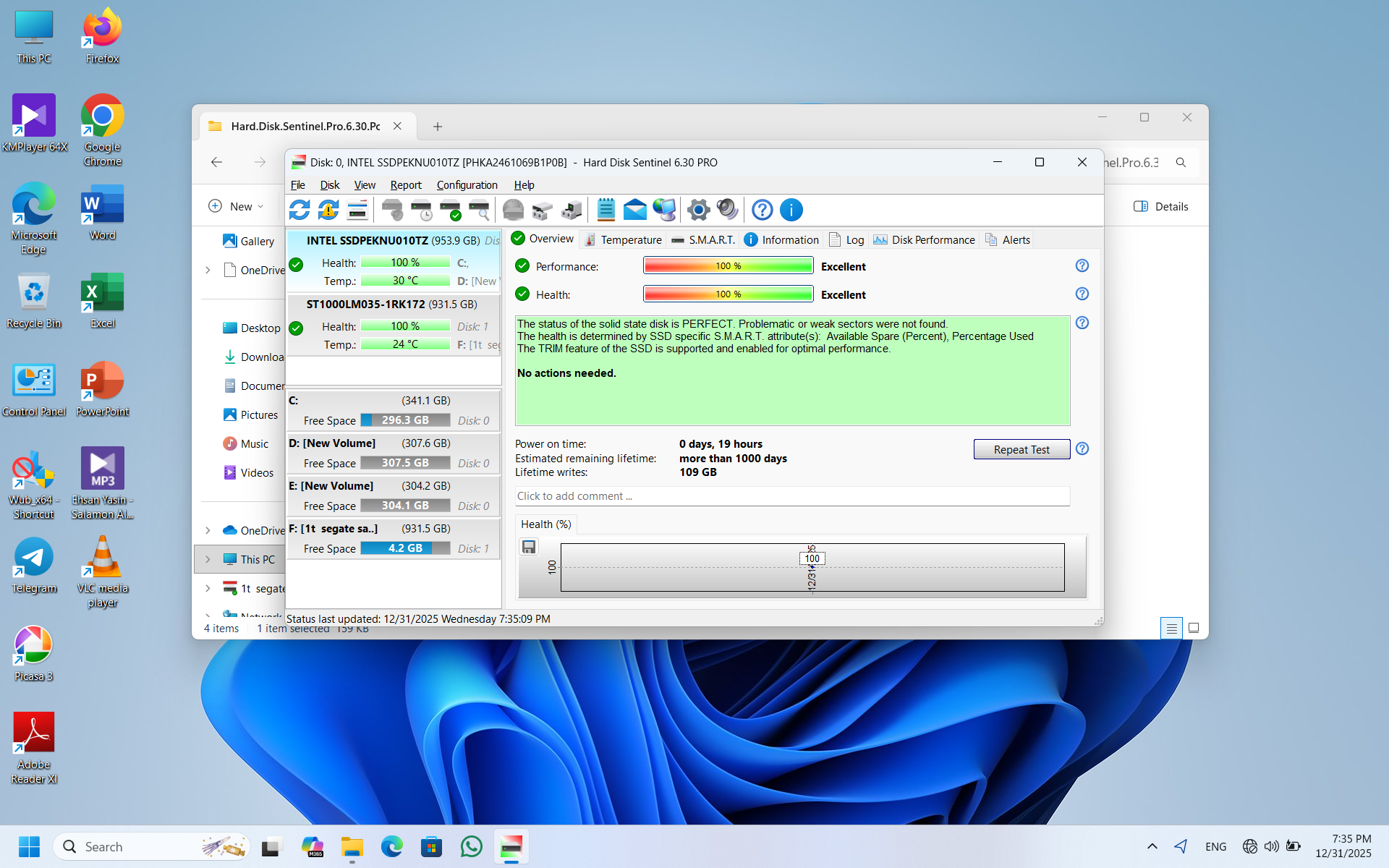Open the Configuration menu
The image size is (1389, 868).
(x=467, y=185)
